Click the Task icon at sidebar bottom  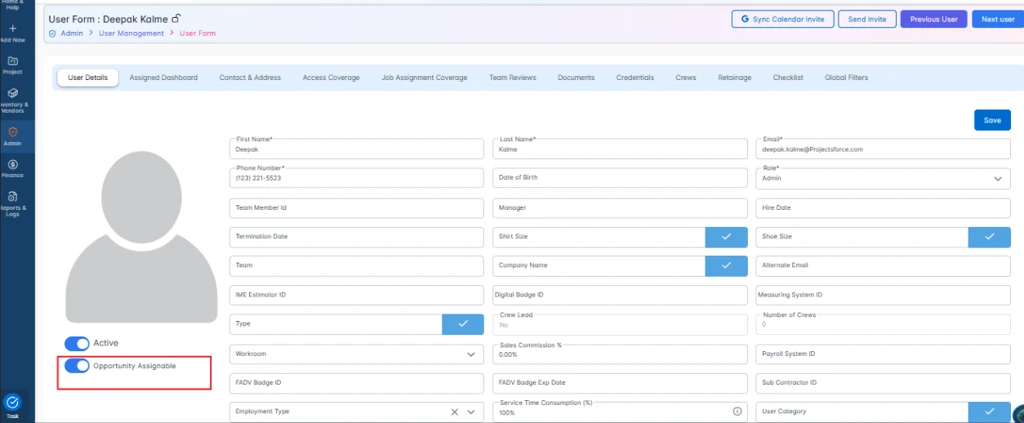point(12,404)
